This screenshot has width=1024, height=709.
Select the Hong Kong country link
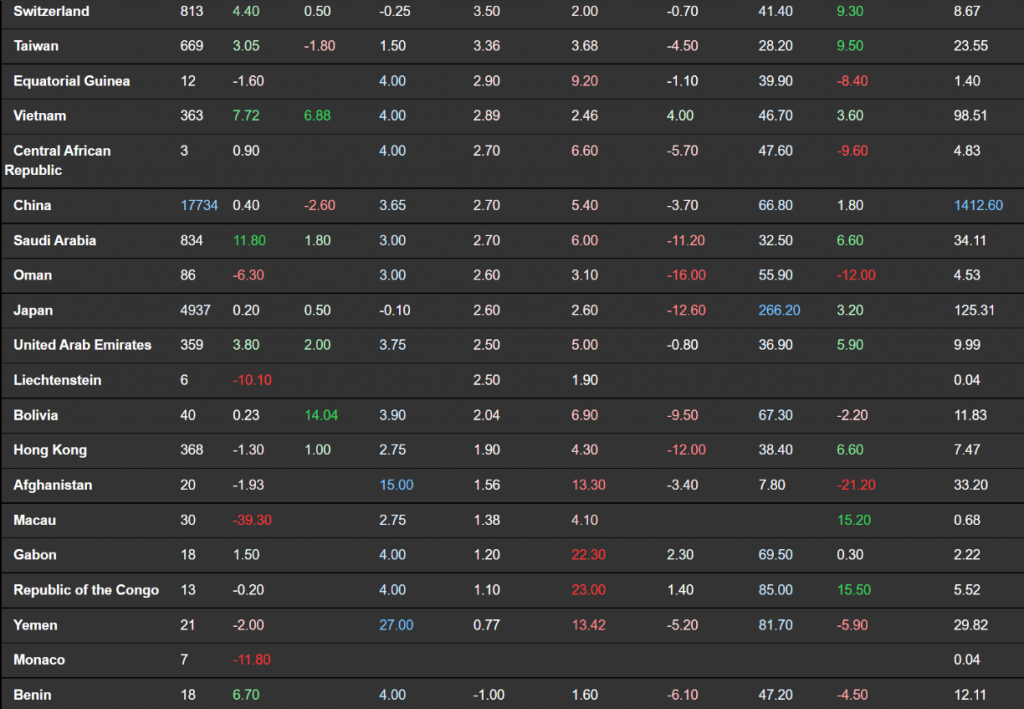(50, 450)
